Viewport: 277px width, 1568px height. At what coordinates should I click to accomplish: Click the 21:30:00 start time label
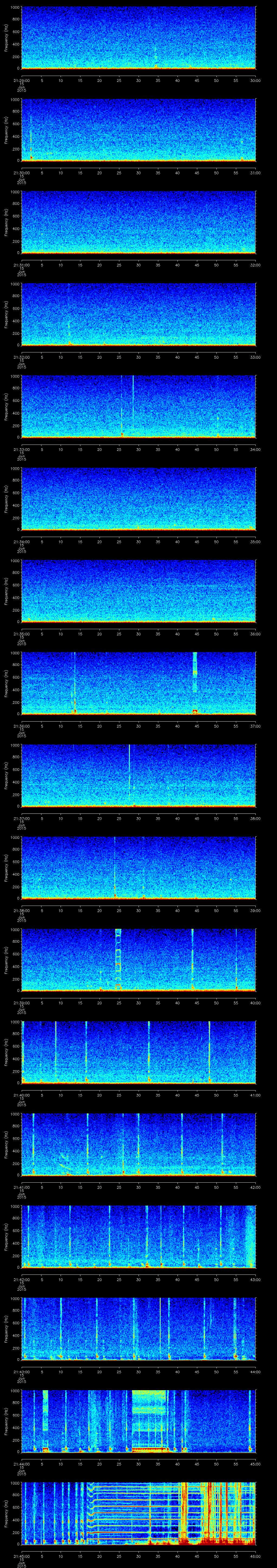[x=21, y=173]
